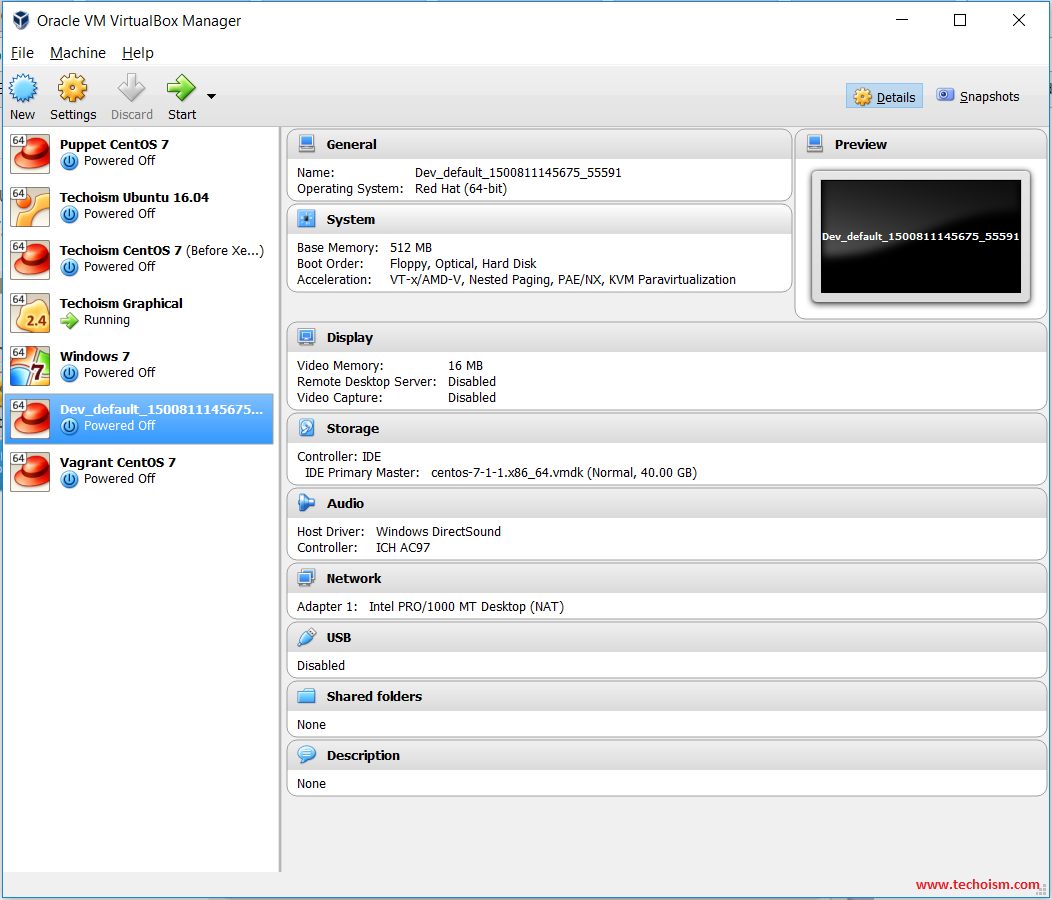Viewport: 1052px width, 900px height.
Task: Click the Preview panel heading
Action: tap(860, 144)
